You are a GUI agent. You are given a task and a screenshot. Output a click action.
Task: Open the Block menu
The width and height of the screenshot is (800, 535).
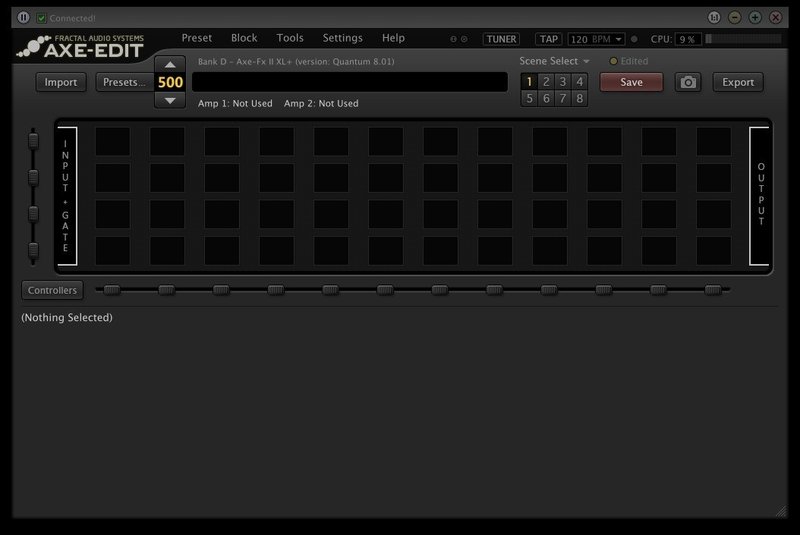pyautogui.click(x=244, y=38)
